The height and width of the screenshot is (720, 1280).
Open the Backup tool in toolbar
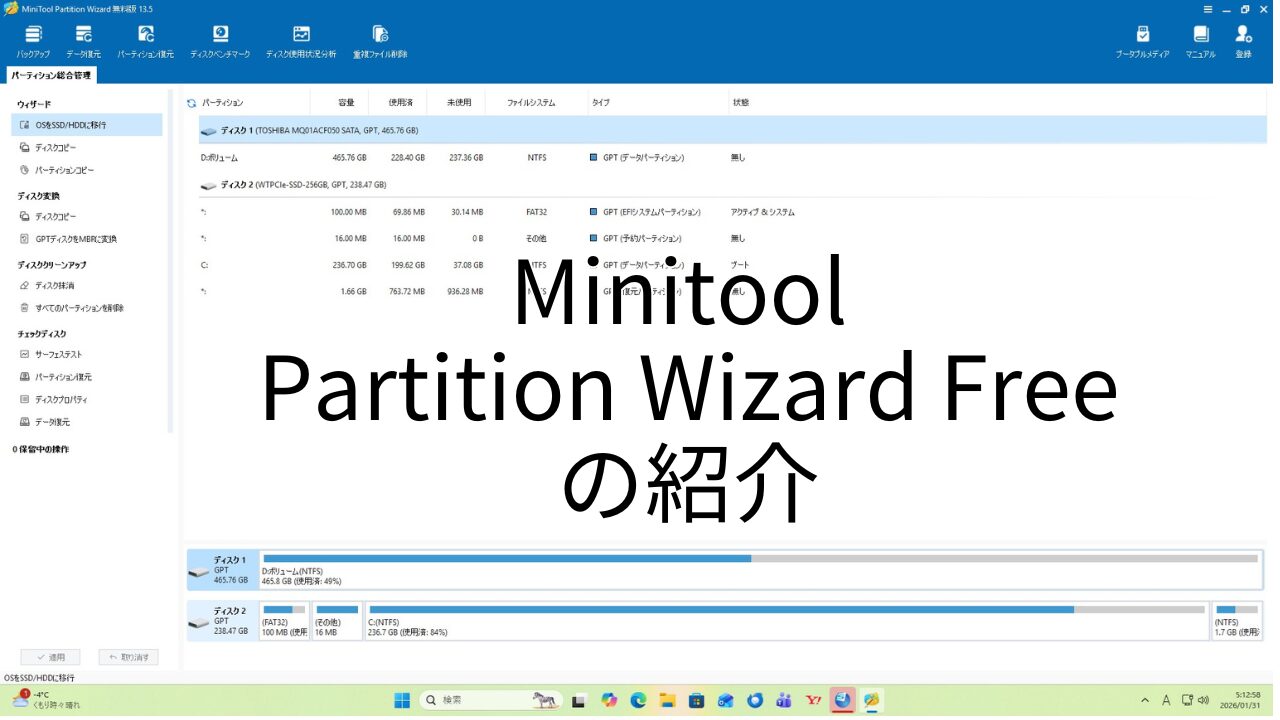33,40
